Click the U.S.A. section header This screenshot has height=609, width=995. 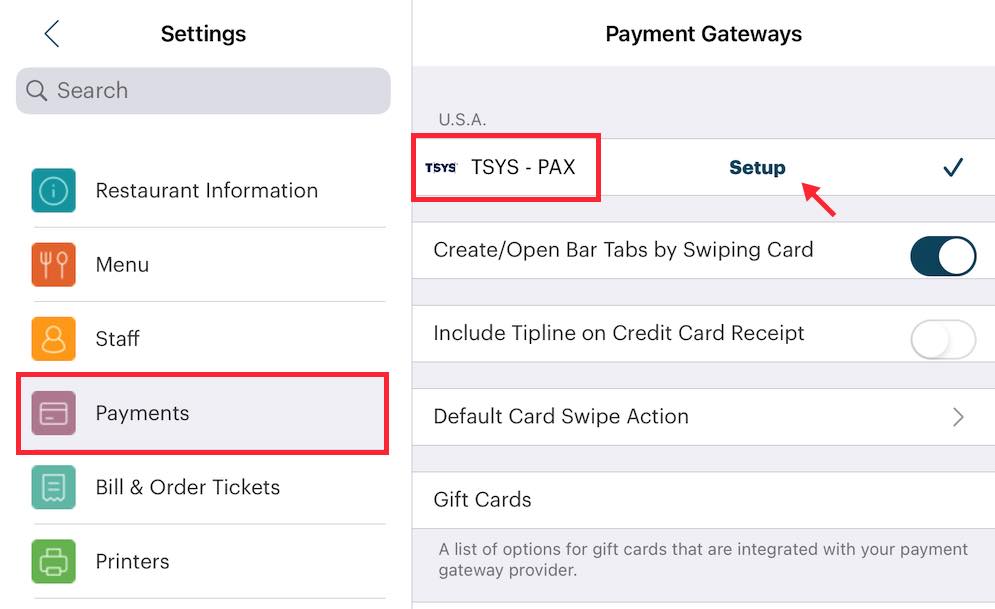[x=462, y=119]
